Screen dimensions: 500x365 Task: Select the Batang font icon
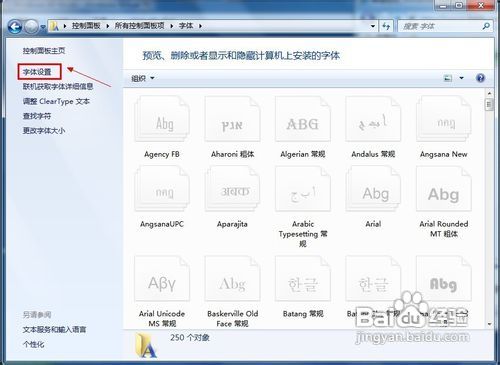coord(303,279)
